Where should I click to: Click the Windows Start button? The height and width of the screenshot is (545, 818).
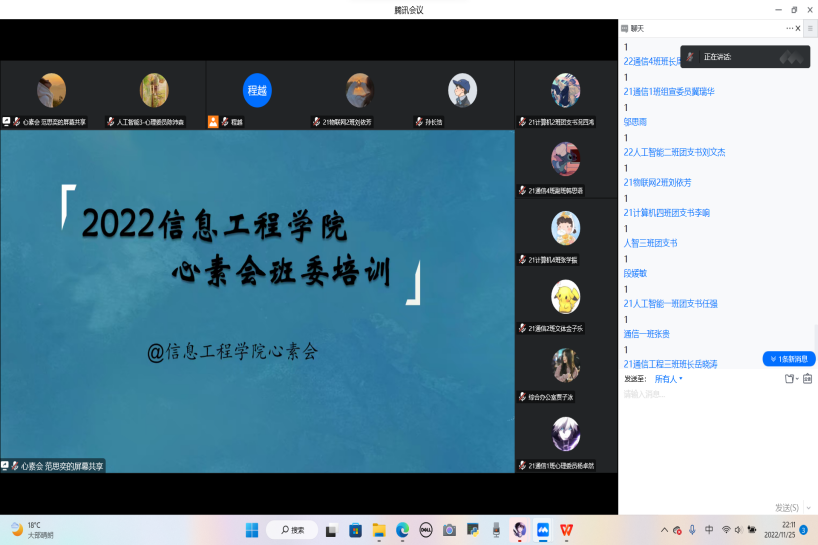pos(252,530)
